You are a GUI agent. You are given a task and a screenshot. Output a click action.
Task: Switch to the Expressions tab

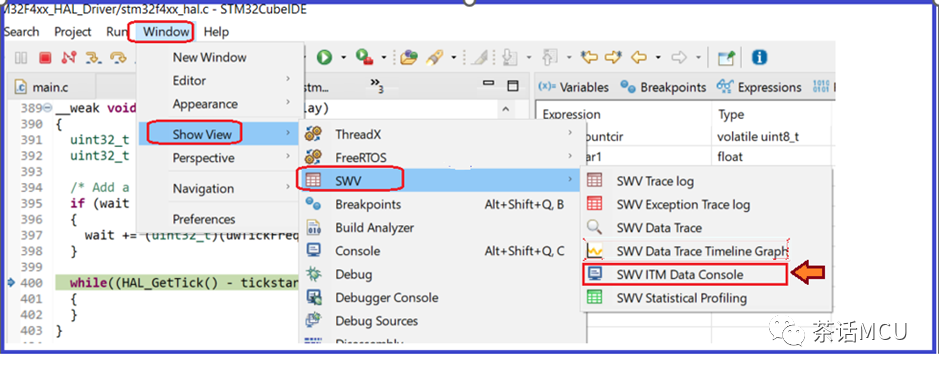[x=759, y=87]
